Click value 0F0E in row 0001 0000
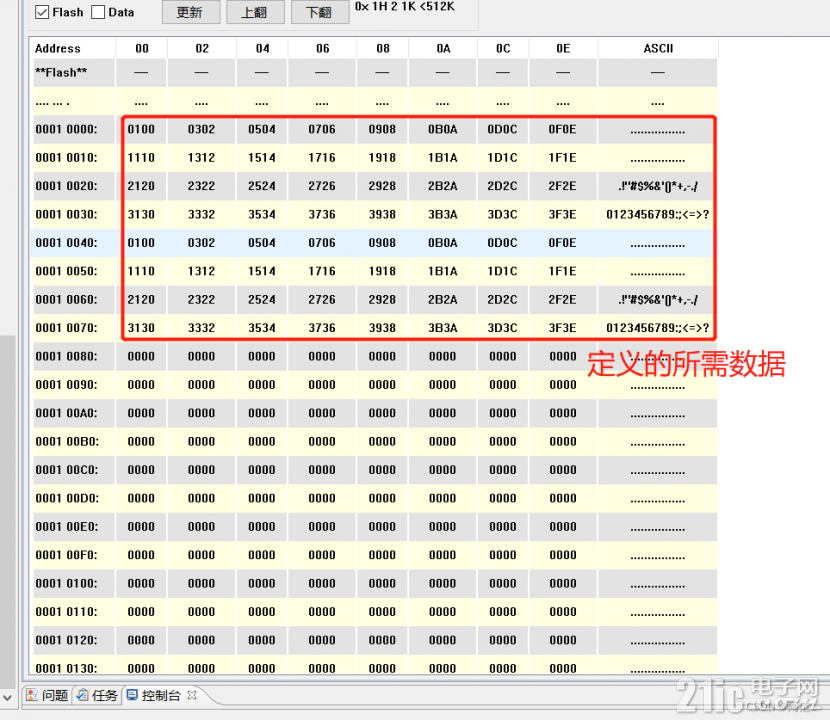This screenshot has width=830, height=720. click(563, 129)
